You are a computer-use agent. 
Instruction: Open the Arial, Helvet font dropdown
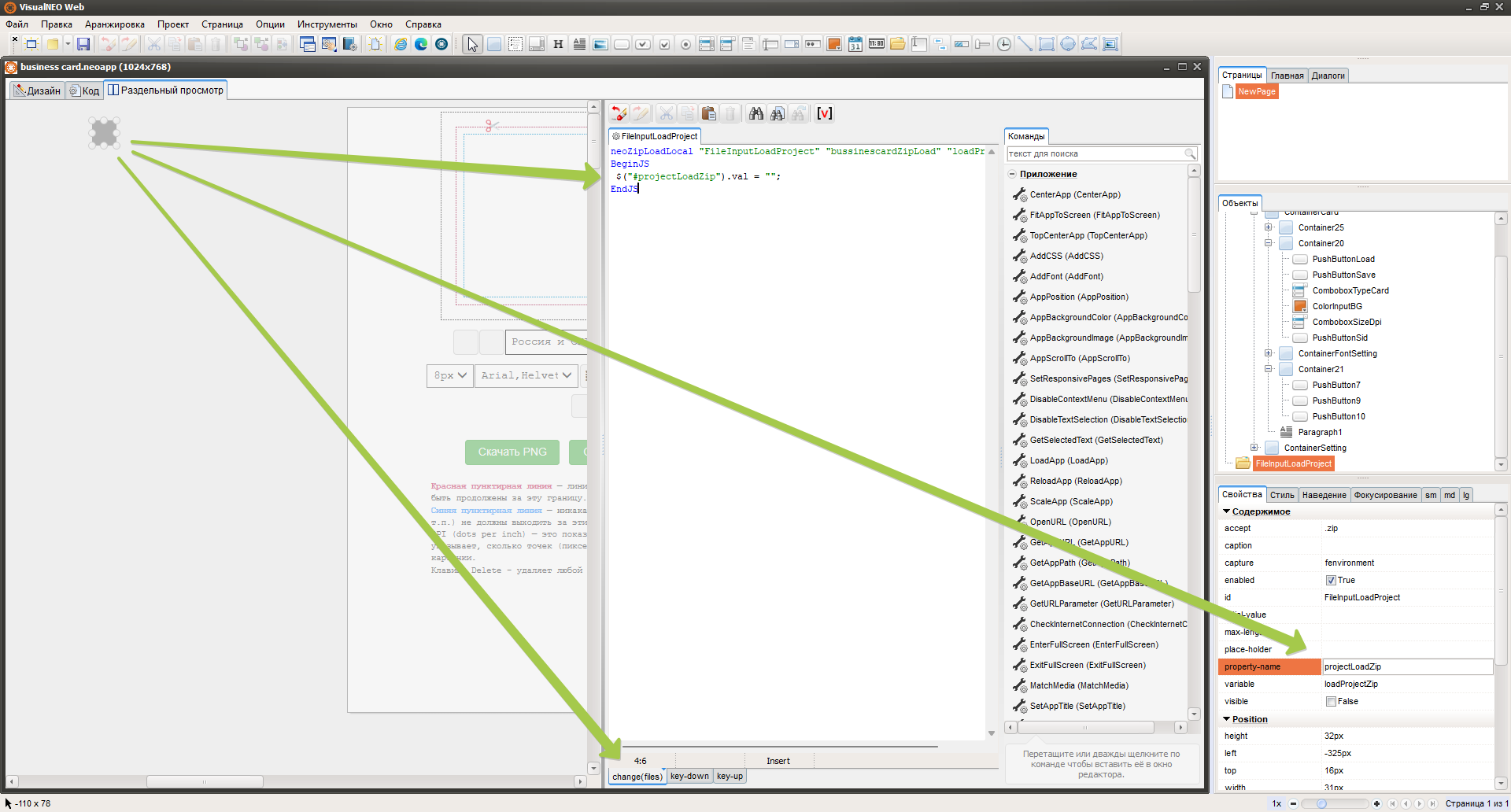click(x=526, y=376)
